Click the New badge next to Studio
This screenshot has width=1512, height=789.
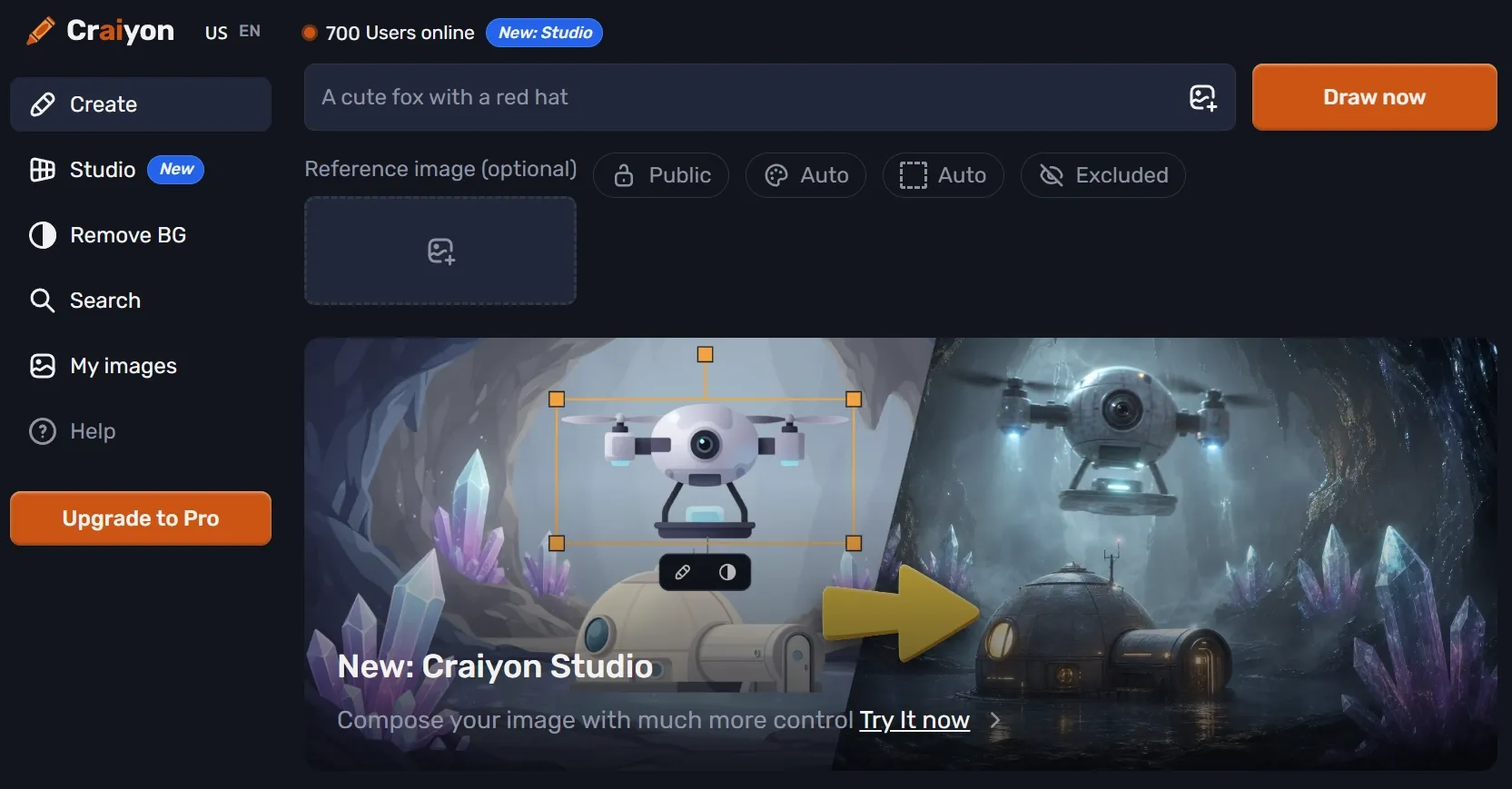pyautogui.click(x=176, y=170)
